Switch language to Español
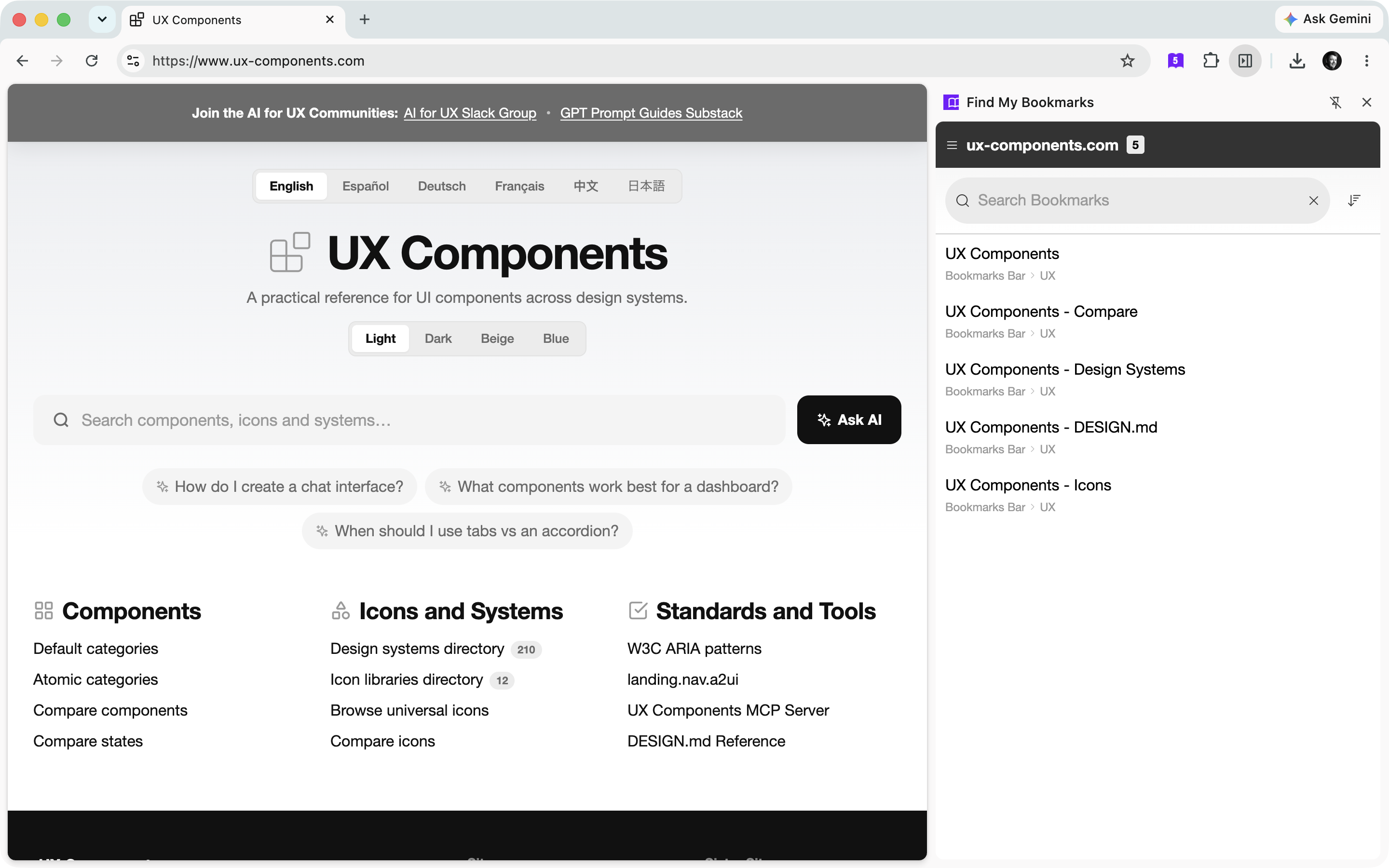Image resolution: width=1389 pixels, height=868 pixels. pyautogui.click(x=365, y=186)
